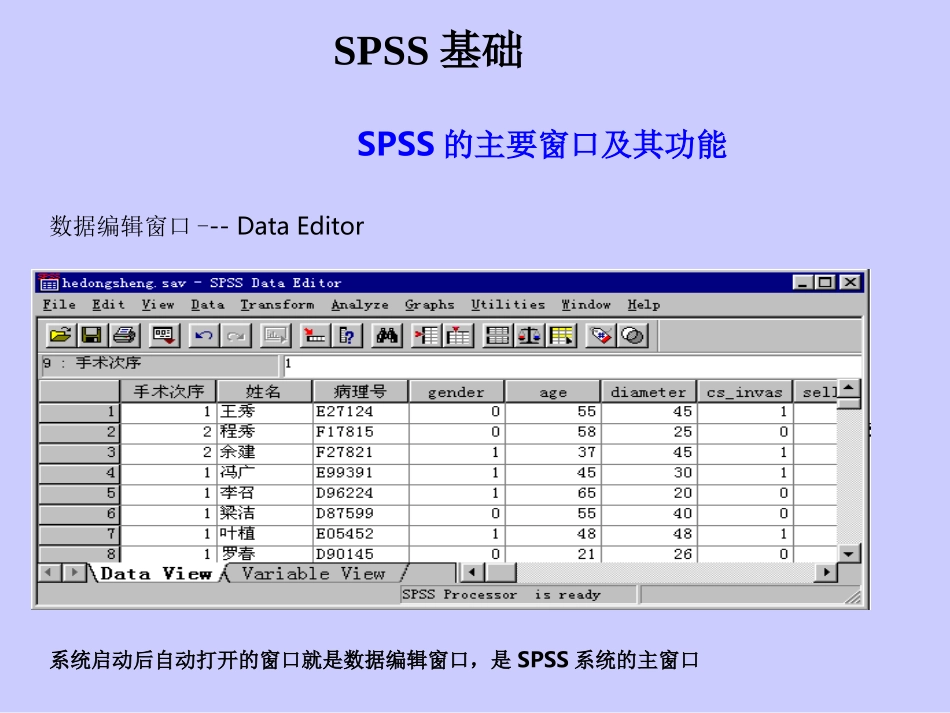
Task: Open the Edit menu
Action: pos(108,305)
